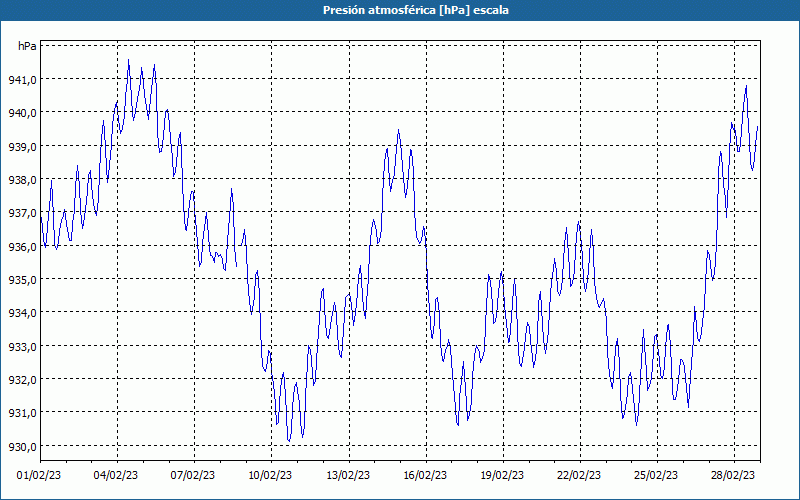Select the 10/02/23 date label

point(270,476)
